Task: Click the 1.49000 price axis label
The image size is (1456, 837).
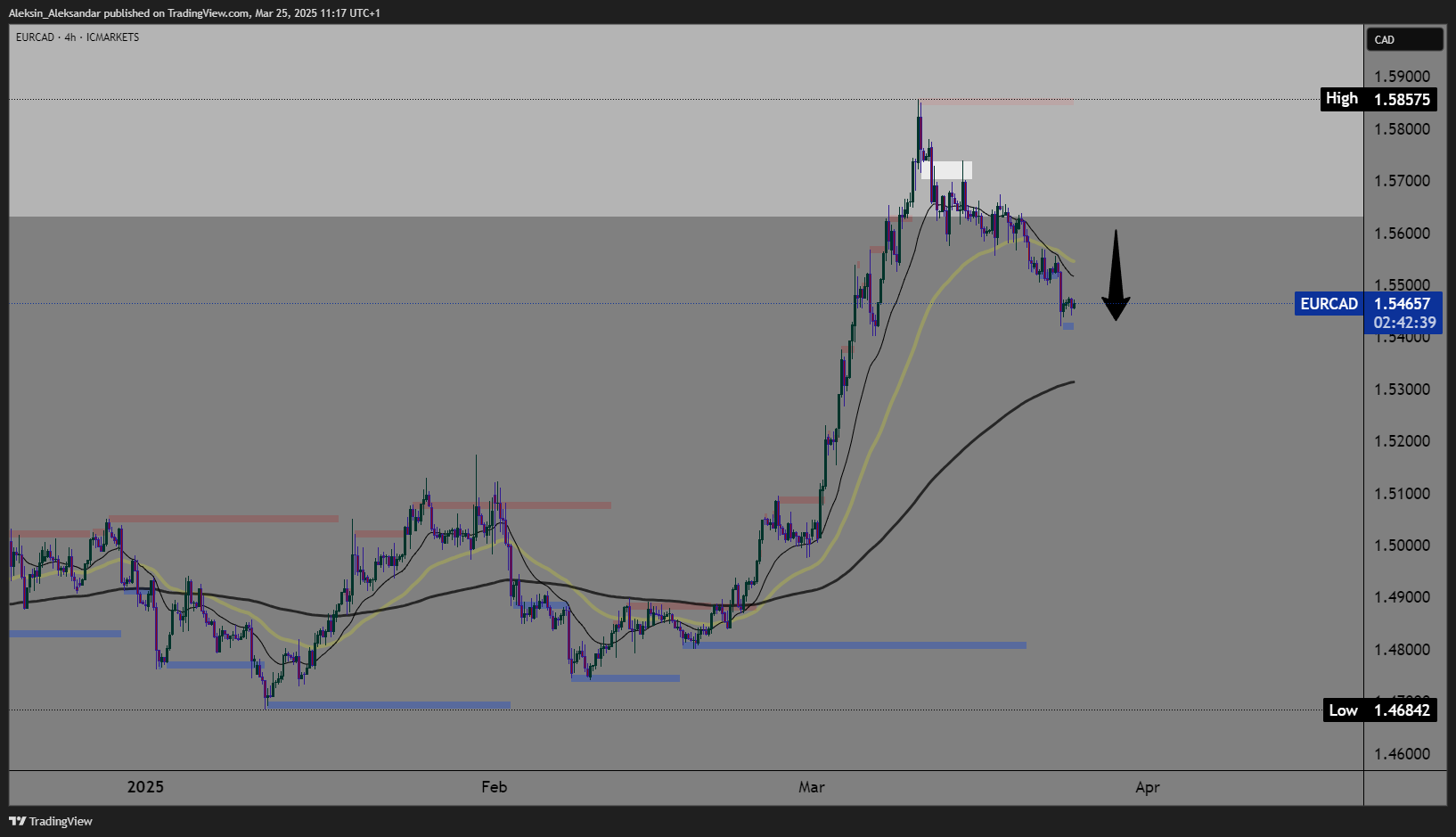Action: tap(1402, 597)
